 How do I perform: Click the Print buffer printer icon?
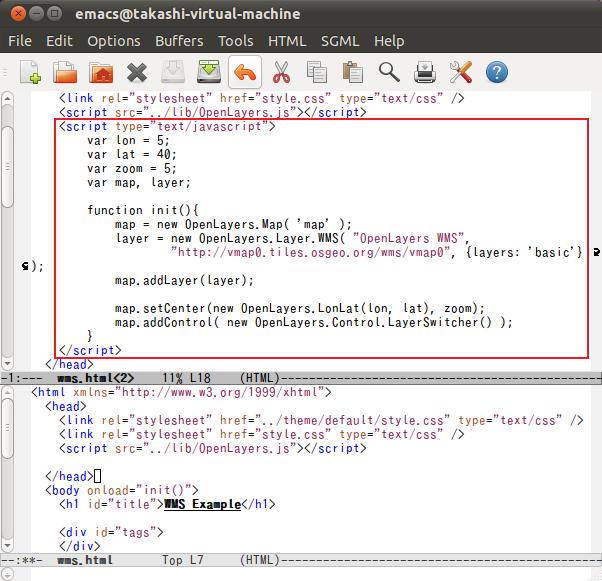pos(425,72)
